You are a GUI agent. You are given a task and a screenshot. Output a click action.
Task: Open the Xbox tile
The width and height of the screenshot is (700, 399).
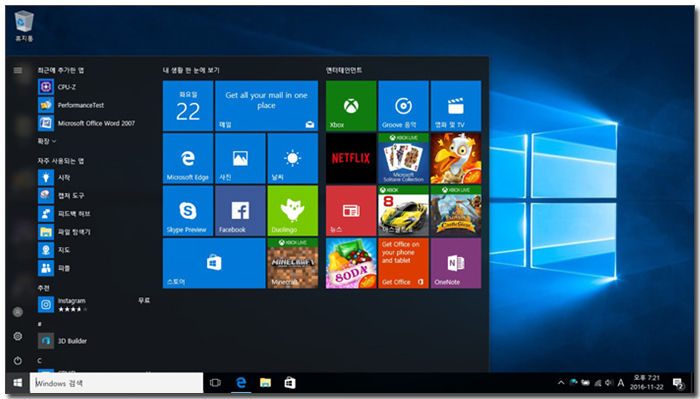(x=351, y=106)
